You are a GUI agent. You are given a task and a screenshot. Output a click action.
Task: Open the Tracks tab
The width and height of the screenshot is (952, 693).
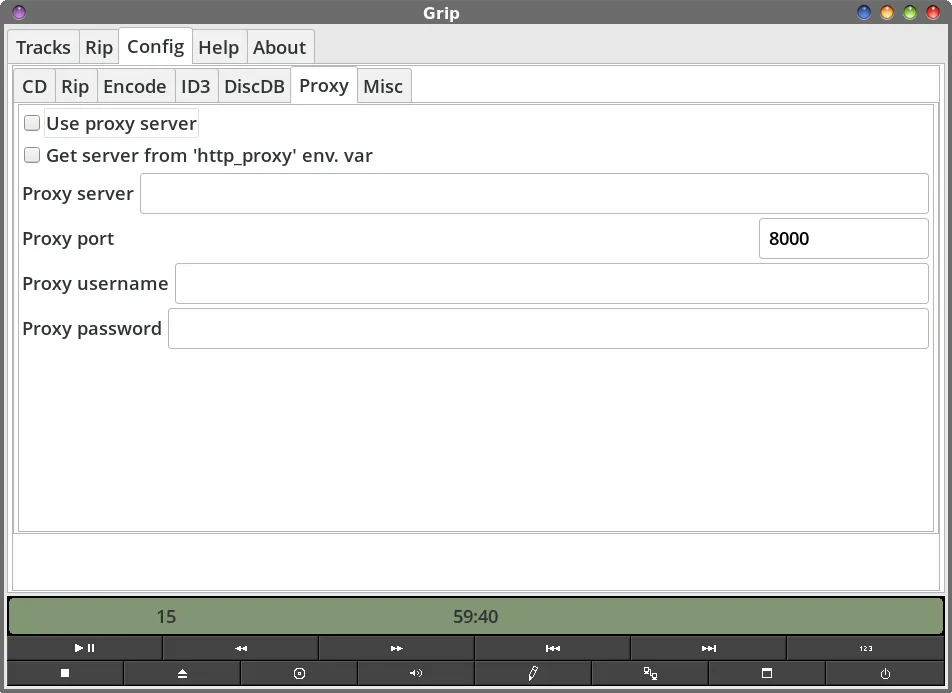pyautogui.click(x=43, y=47)
